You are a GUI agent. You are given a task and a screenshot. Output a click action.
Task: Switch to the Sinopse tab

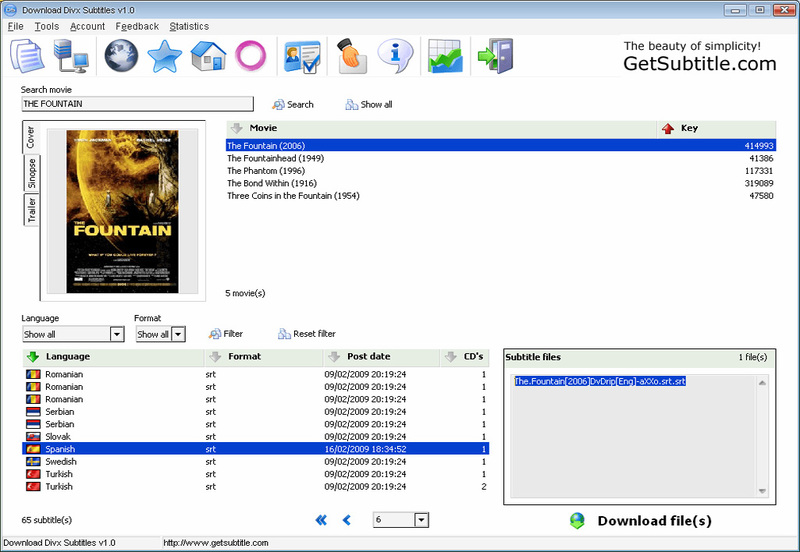pyautogui.click(x=32, y=173)
